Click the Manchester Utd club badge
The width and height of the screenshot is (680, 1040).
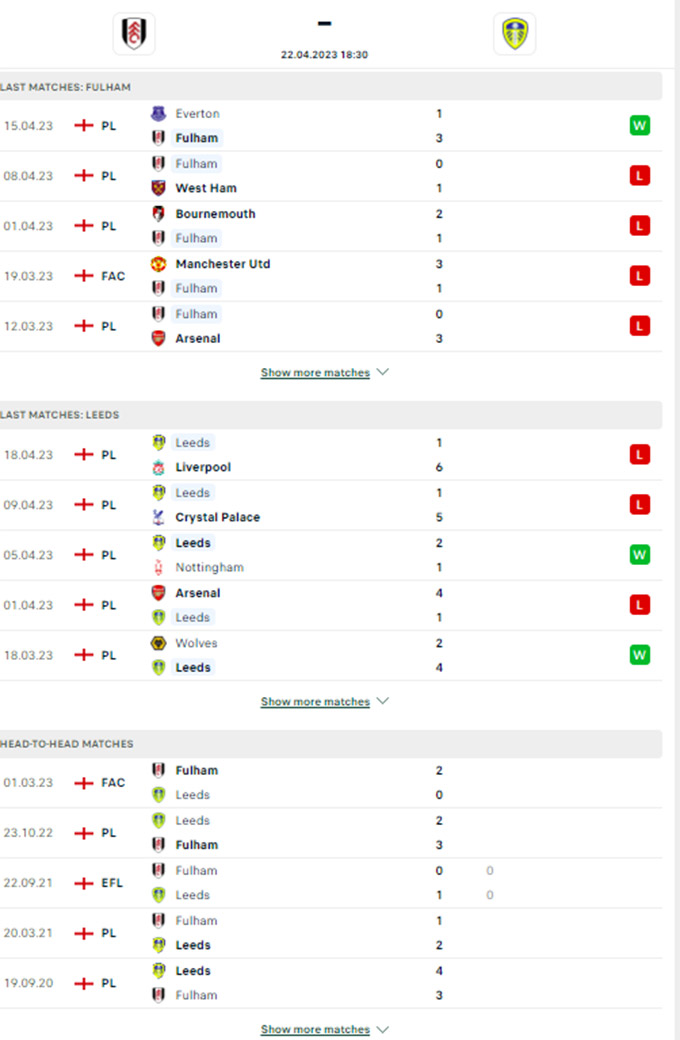click(159, 263)
